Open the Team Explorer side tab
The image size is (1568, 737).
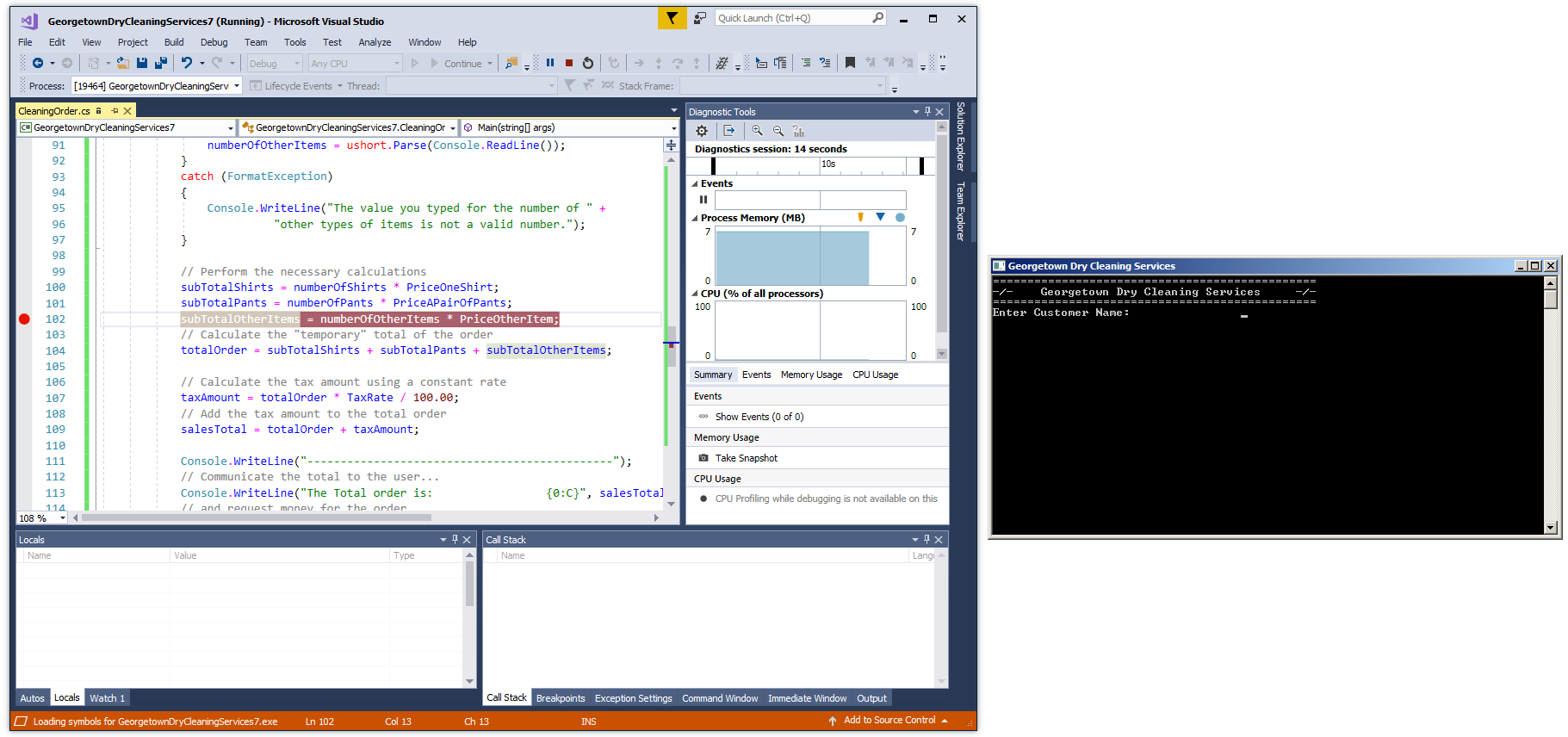click(x=961, y=211)
